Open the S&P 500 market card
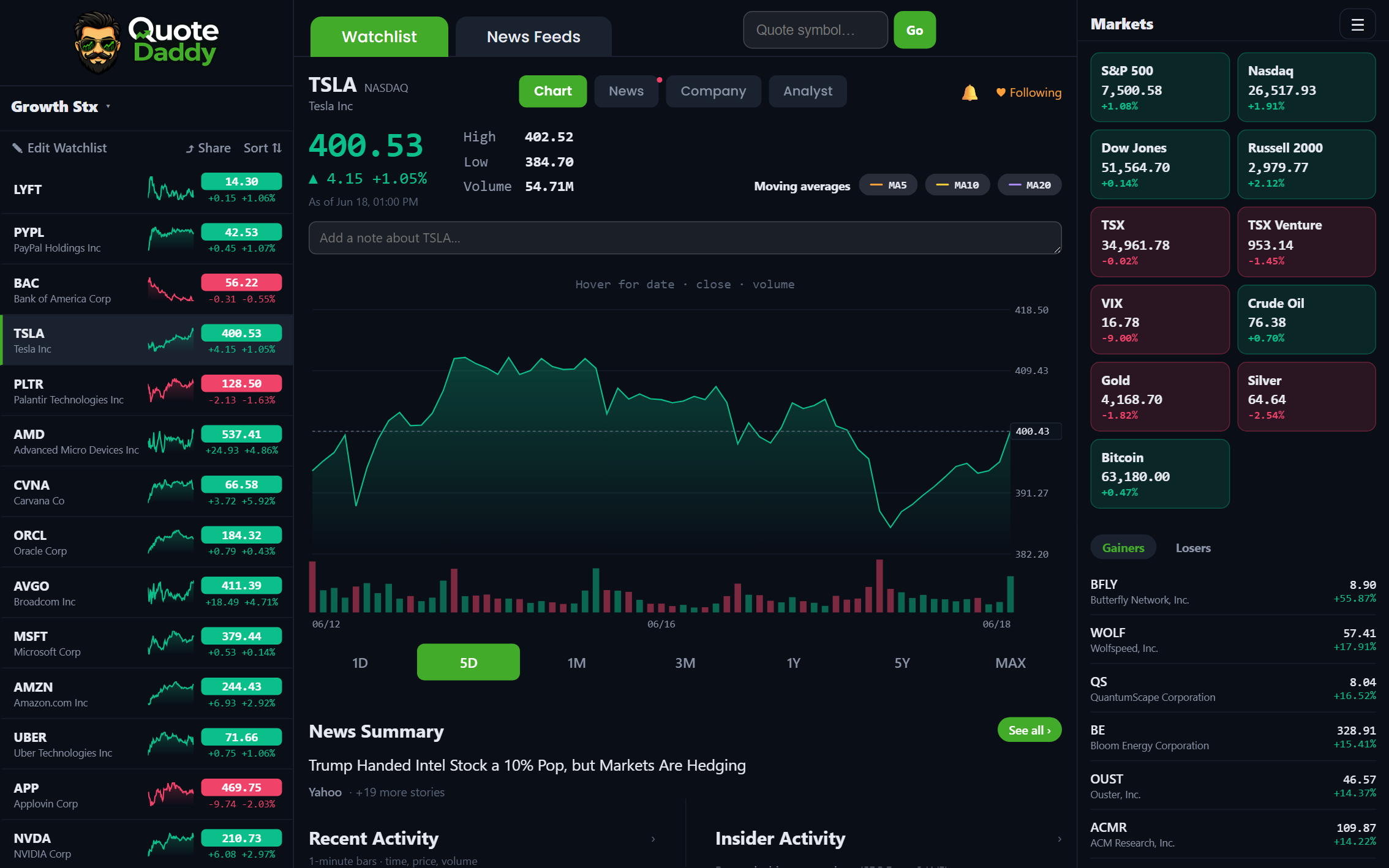This screenshot has height=868, width=1389. coord(1160,88)
